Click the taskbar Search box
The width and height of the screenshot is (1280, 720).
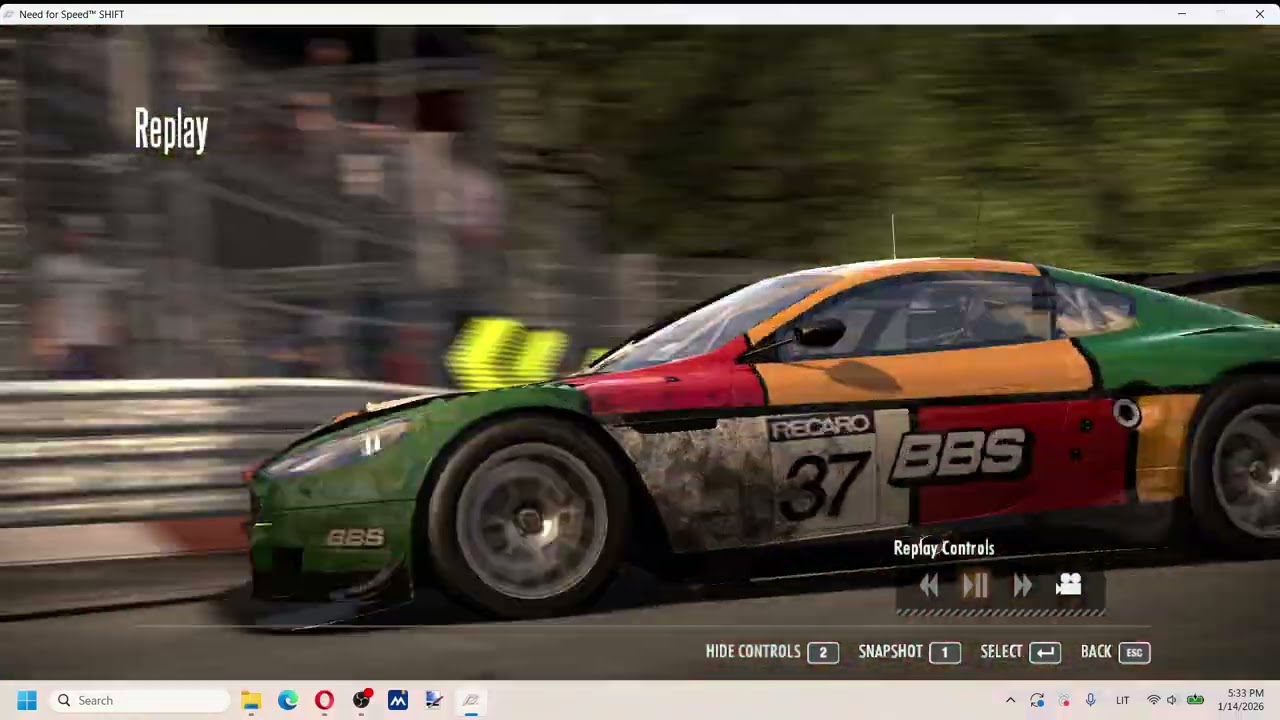tap(139, 700)
